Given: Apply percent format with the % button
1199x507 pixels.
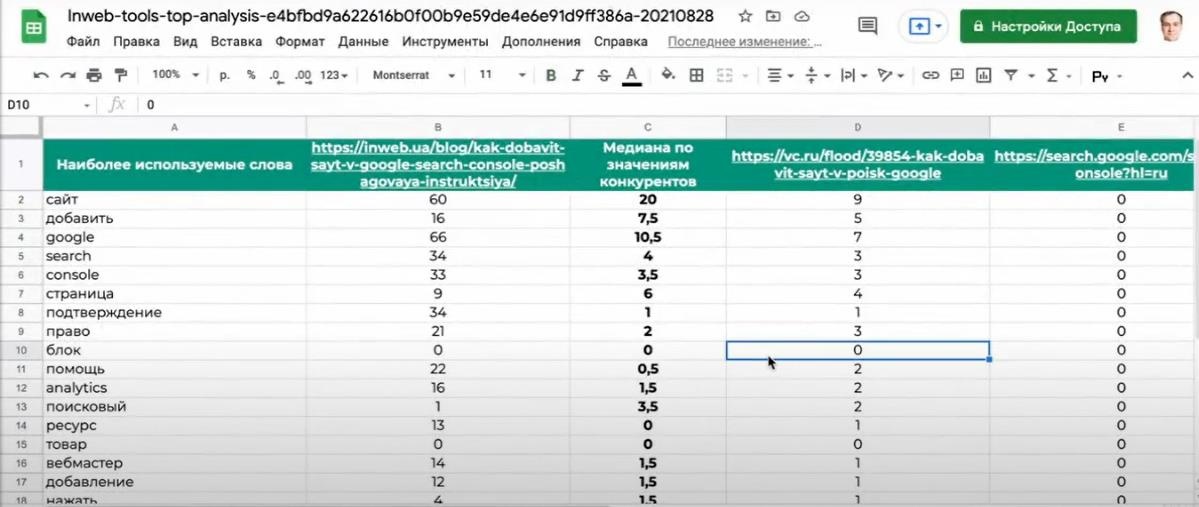Looking at the screenshot, I should (x=252, y=76).
